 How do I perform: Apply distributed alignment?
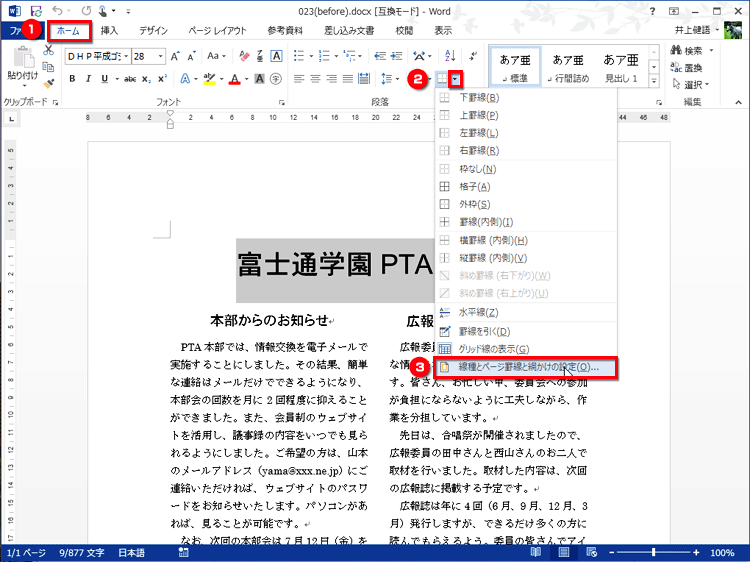[364, 79]
